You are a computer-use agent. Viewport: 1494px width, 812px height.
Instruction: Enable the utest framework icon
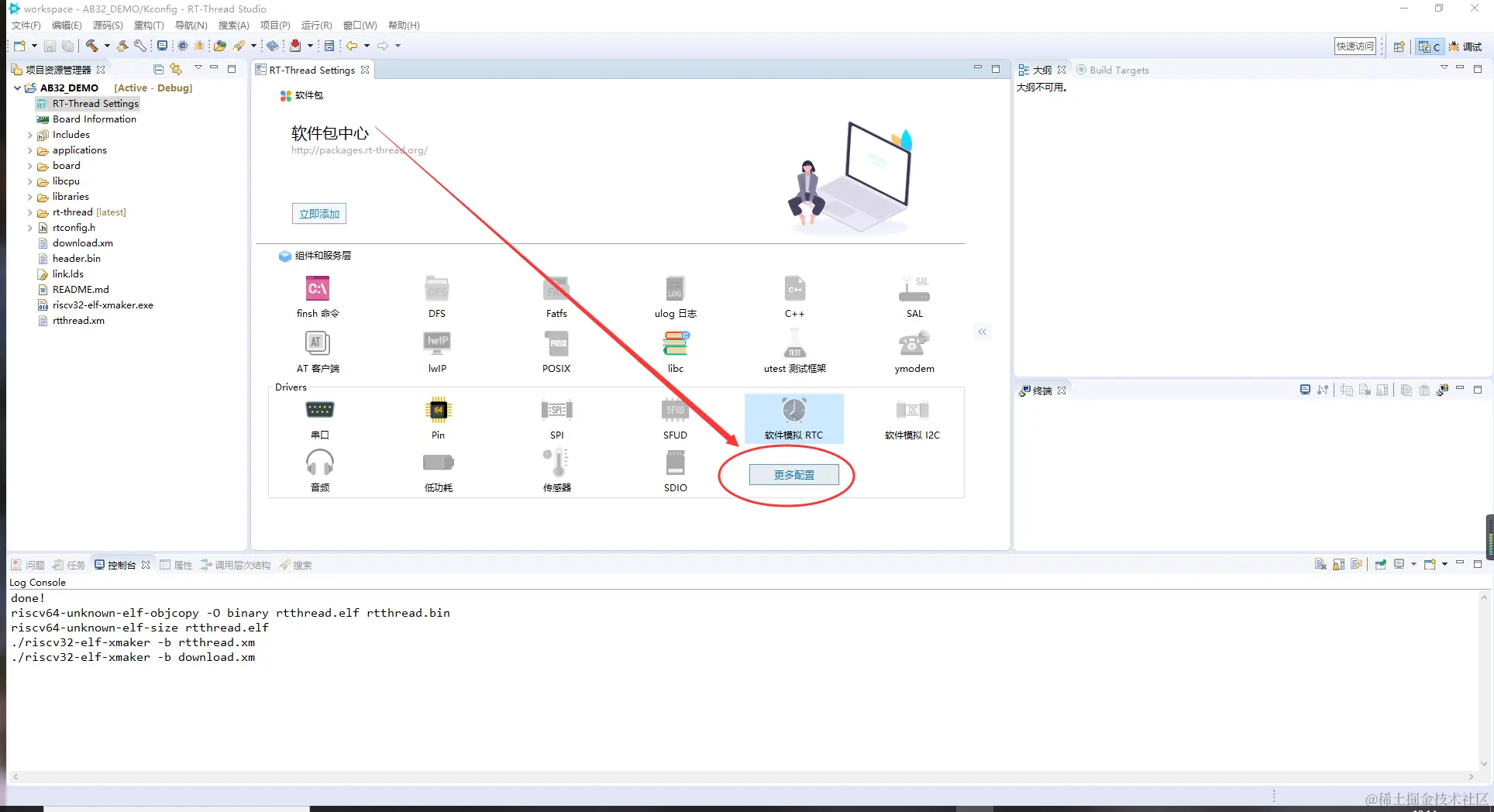(794, 343)
